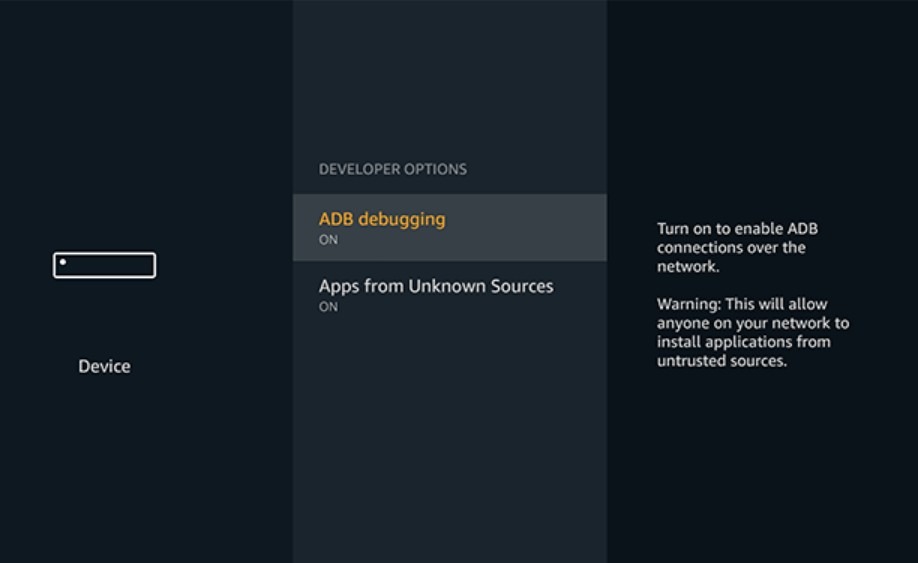Click the ON status under ADB debugging
Screen dimensions: 918x563
(328, 240)
